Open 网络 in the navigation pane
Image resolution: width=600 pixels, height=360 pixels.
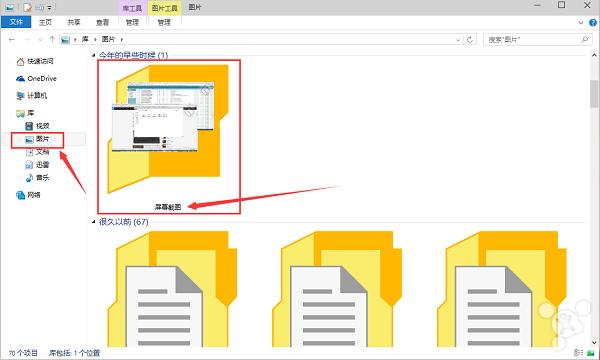click(x=28, y=195)
